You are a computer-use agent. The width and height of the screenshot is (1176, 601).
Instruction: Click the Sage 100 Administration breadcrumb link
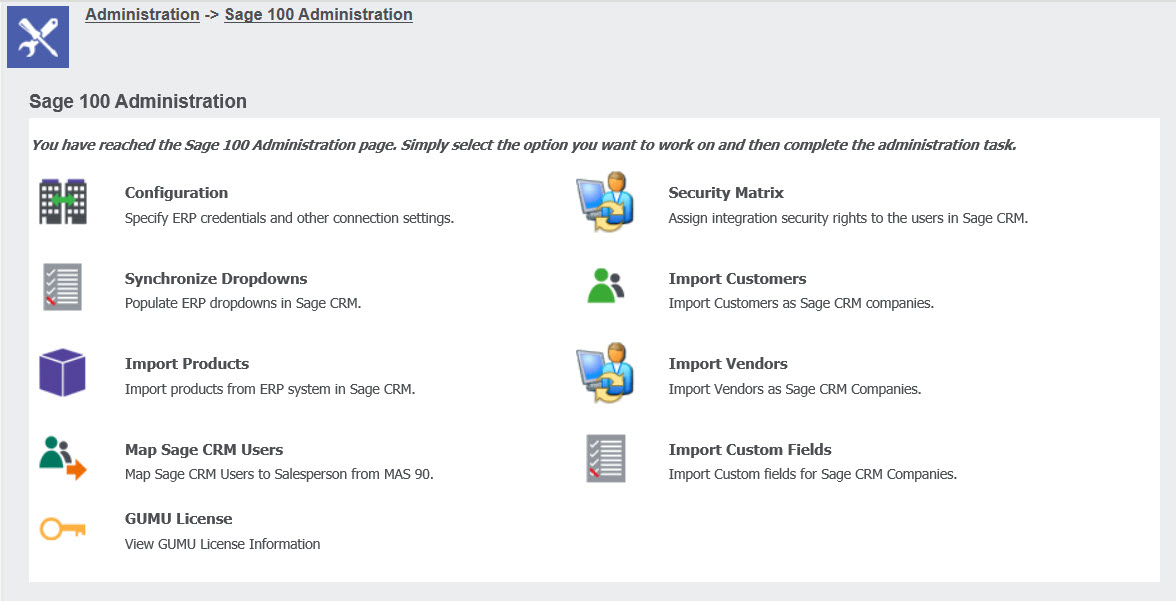pyautogui.click(x=318, y=14)
